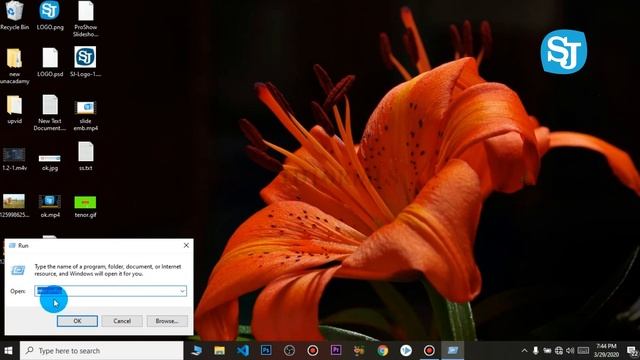Open Visual Studio Code from taskbar
Image resolution: width=640 pixels, height=360 pixels.
(x=243, y=351)
